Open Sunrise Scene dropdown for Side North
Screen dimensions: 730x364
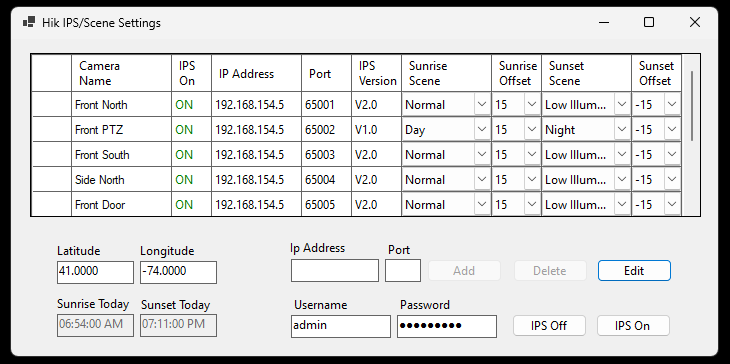tap(482, 179)
